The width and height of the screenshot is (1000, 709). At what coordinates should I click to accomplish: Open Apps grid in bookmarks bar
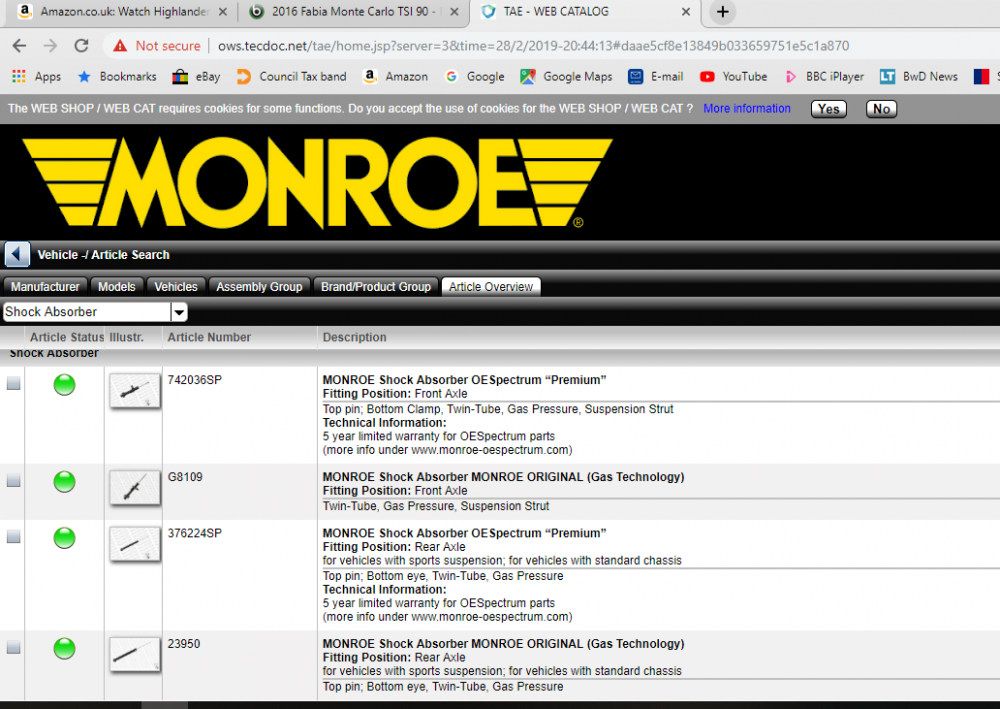click(x=36, y=77)
